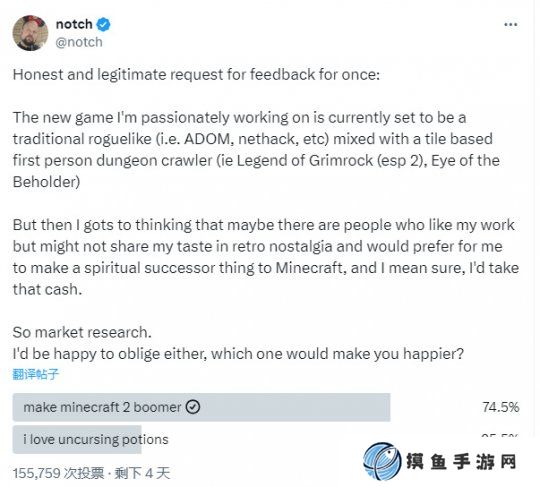Click the blue fish watermark logo
540x487 pixels.
point(382,461)
